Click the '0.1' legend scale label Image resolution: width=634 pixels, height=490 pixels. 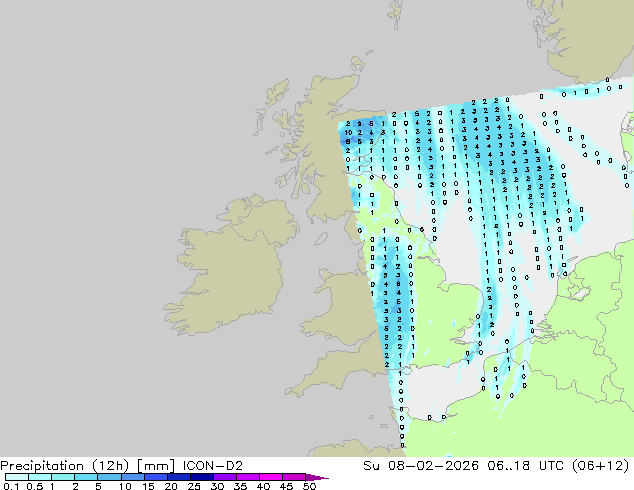[11, 486]
